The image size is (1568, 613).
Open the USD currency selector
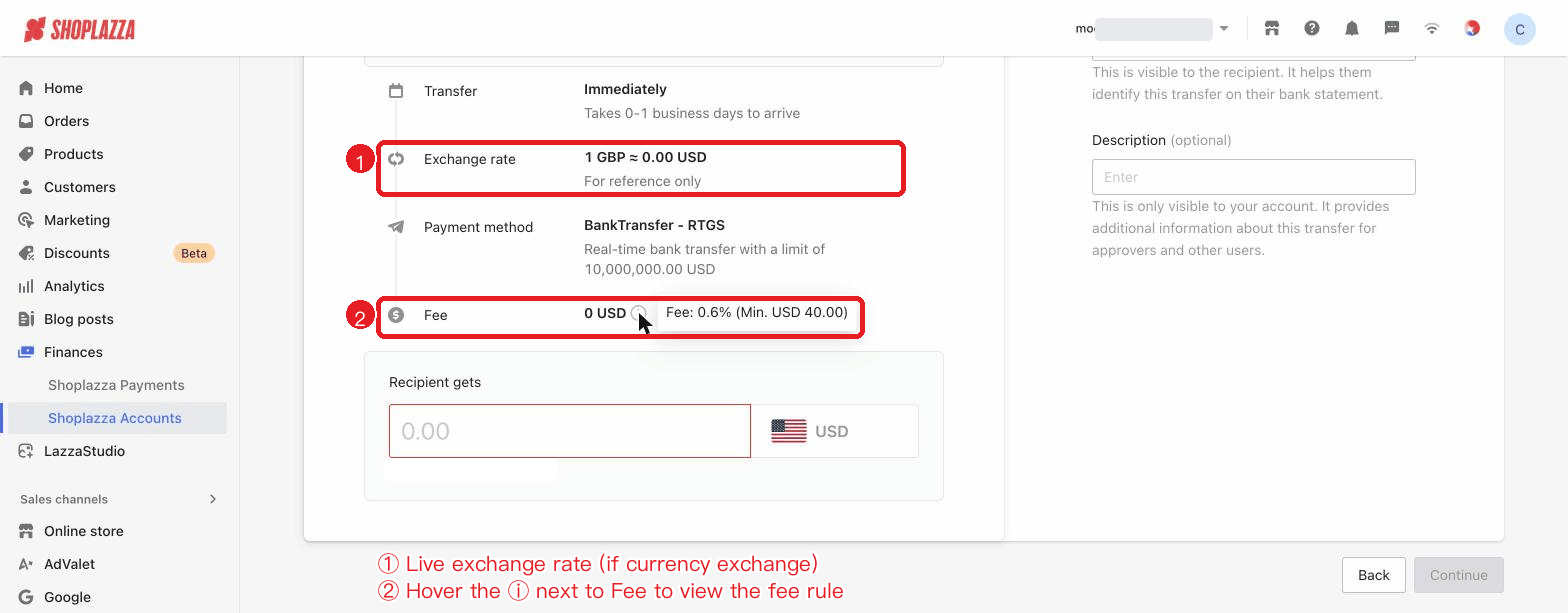tap(834, 431)
